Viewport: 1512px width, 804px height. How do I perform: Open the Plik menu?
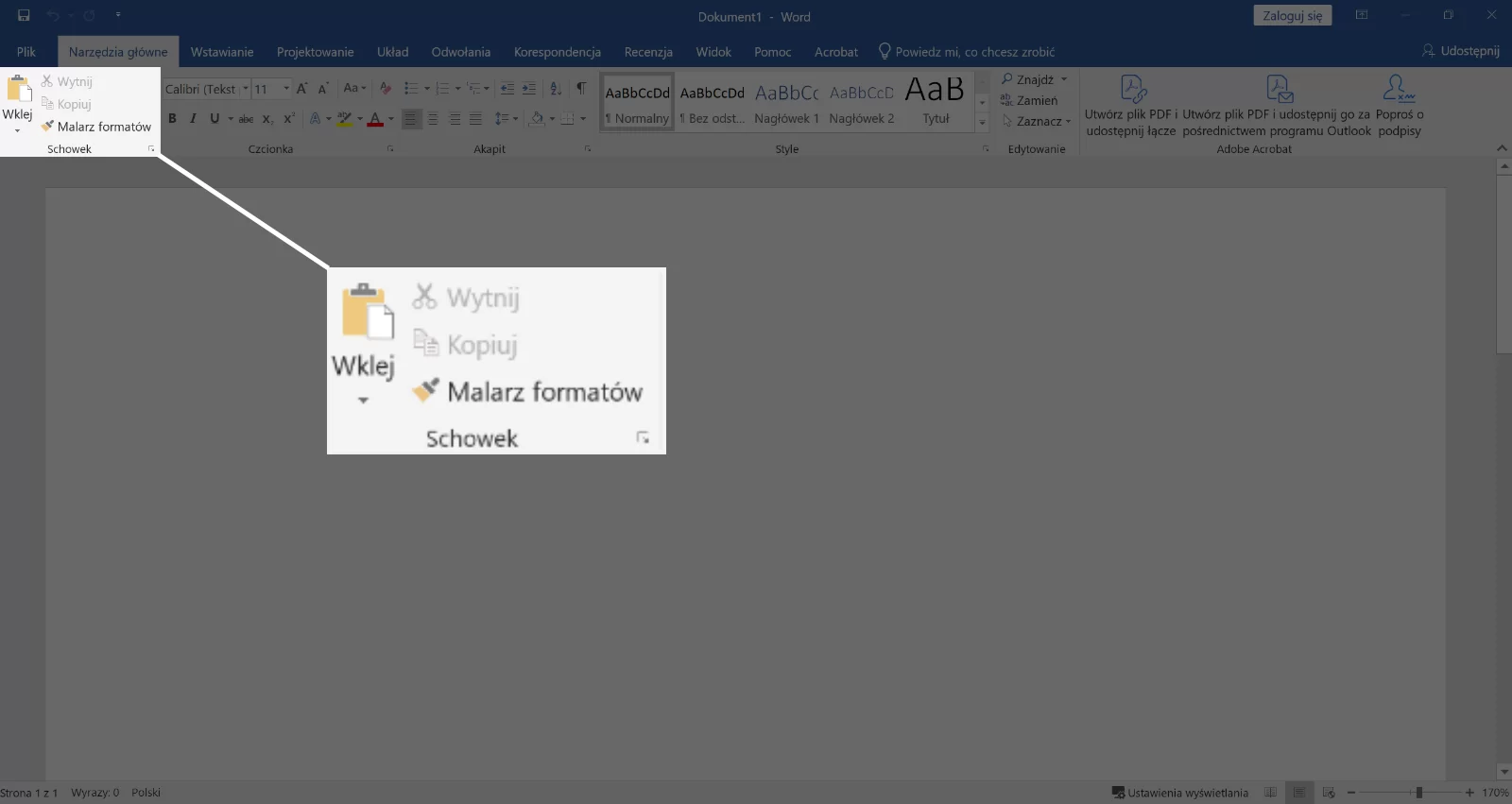pyautogui.click(x=26, y=52)
